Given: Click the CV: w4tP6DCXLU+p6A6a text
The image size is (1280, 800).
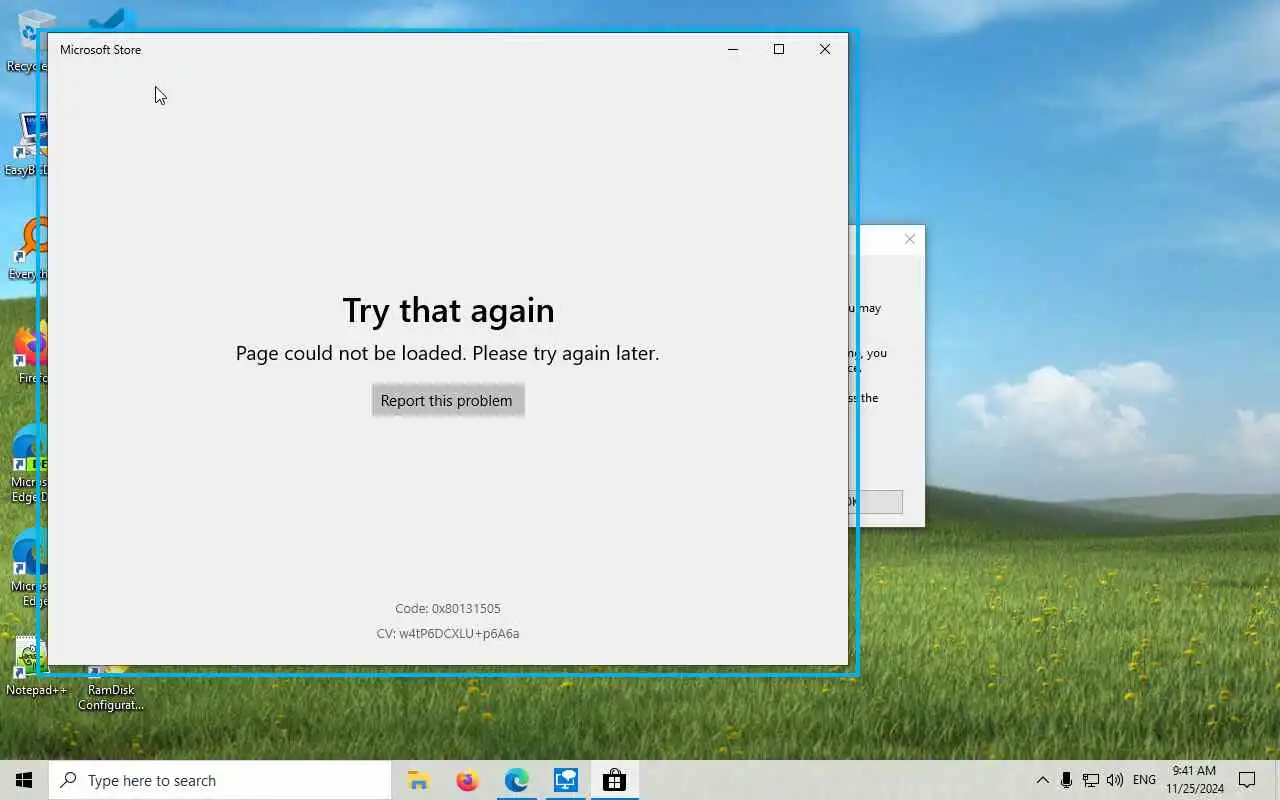Looking at the screenshot, I should 448,633.
